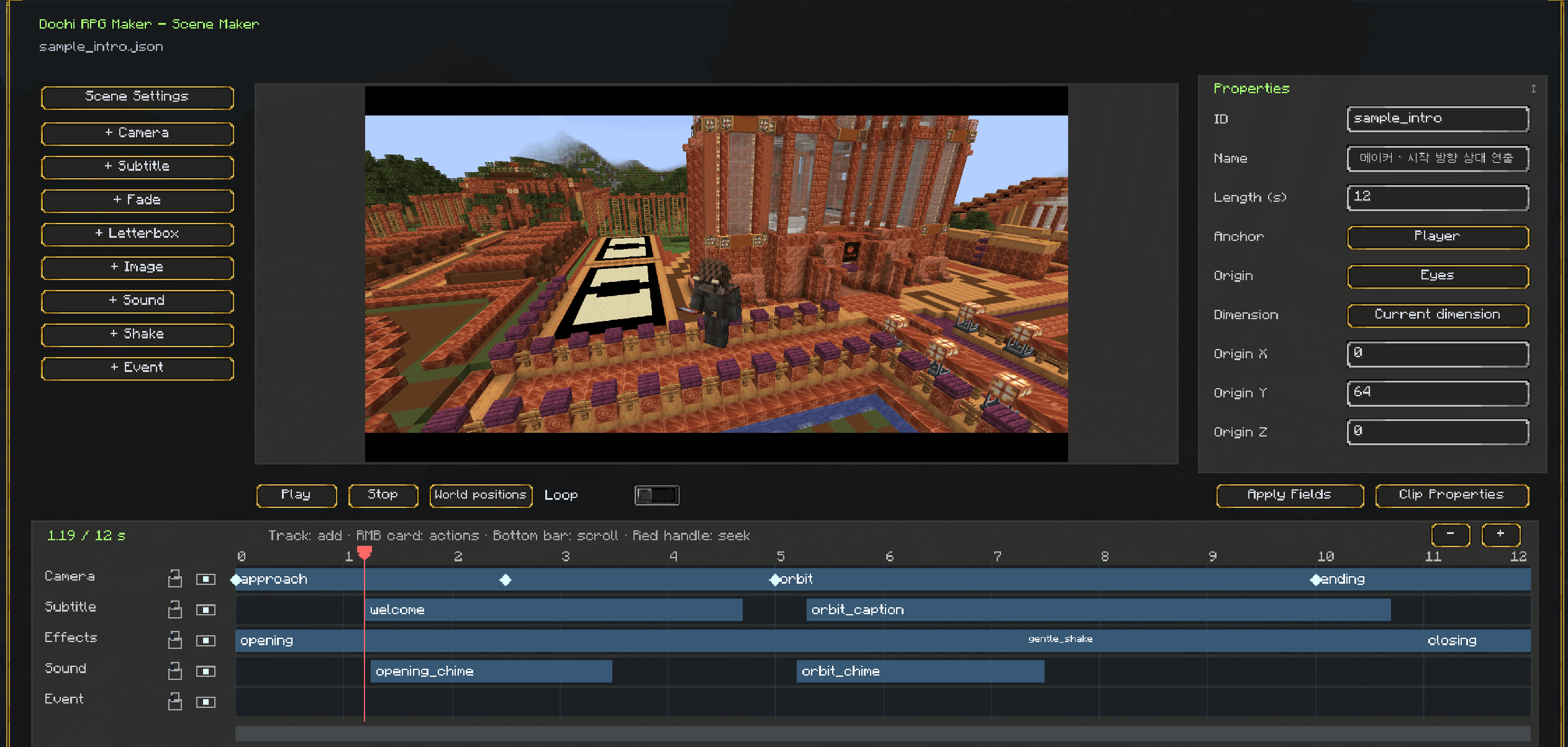1568x747 pixels.
Task: Click the lock icon on Event track
Action: [x=175, y=702]
